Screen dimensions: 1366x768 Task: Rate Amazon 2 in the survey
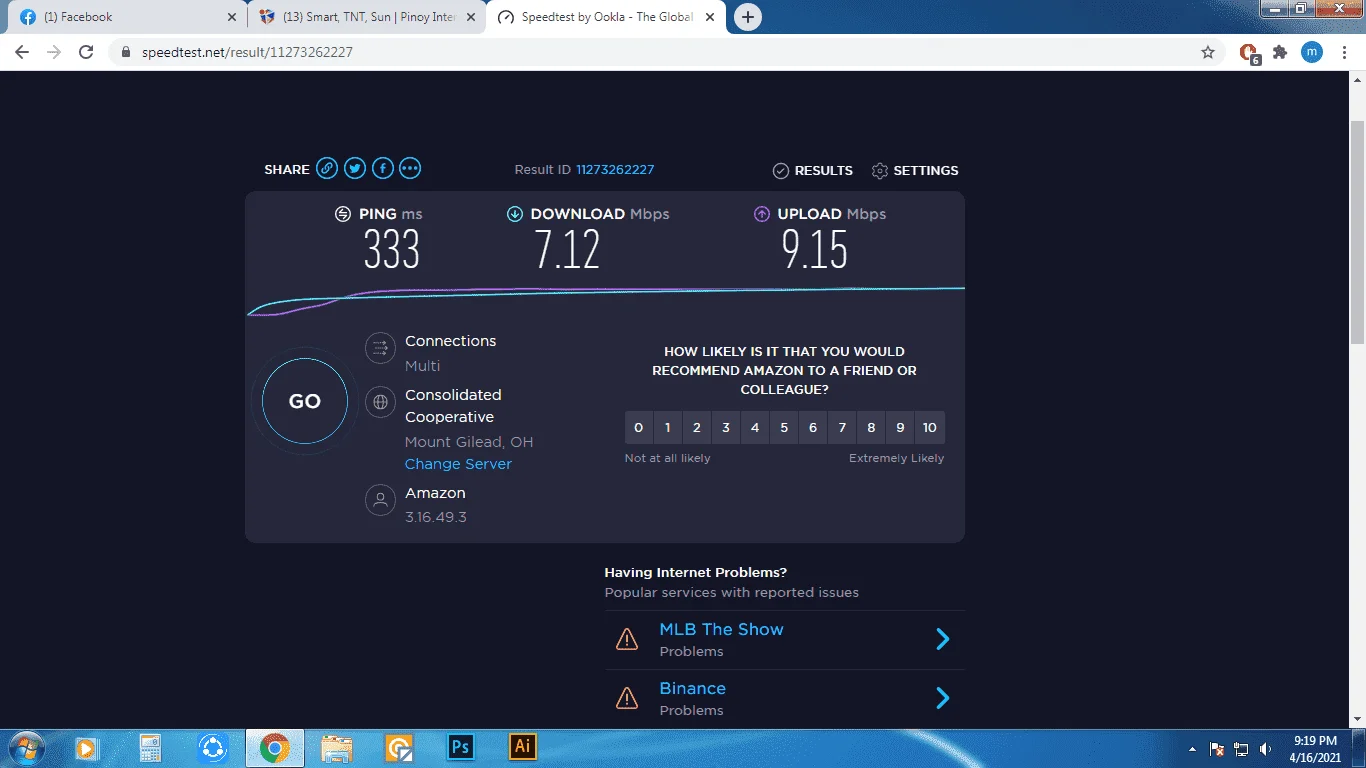tap(697, 427)
